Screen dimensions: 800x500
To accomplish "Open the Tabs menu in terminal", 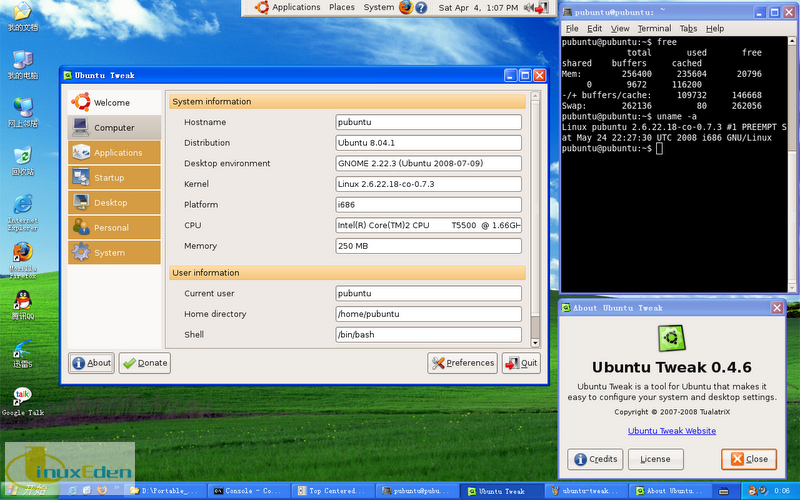I will (x=688, y=29).
